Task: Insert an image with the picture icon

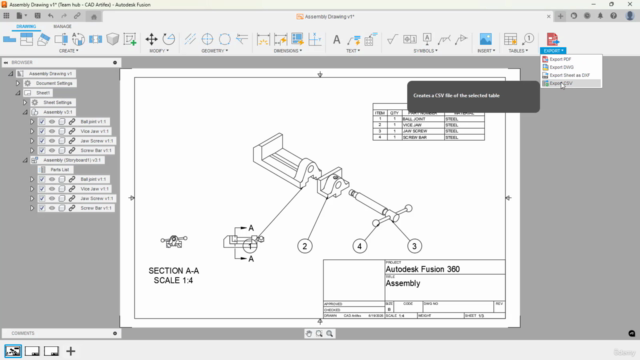Action: tap(486, 39)
